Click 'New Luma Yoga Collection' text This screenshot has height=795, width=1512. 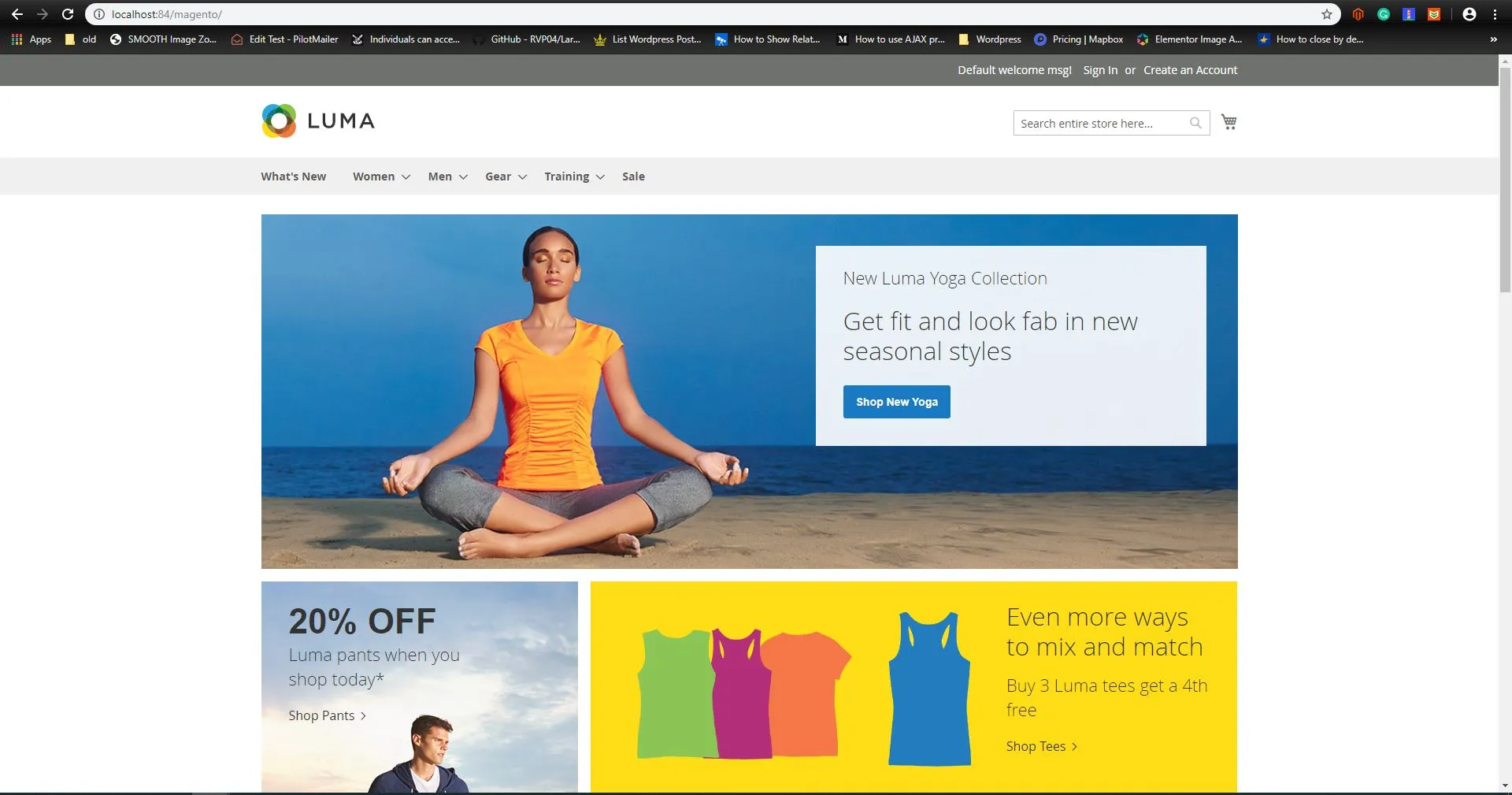[x=945, y=278]
